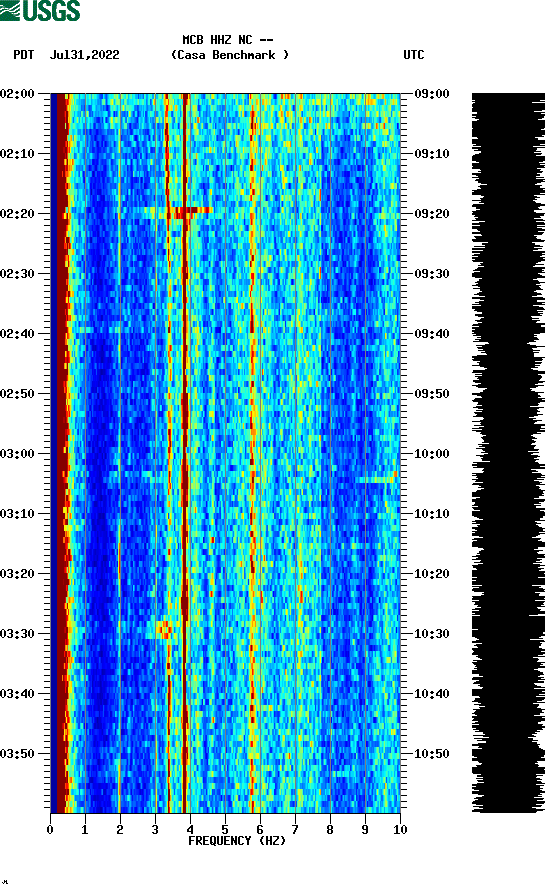Screen dimensions: 552x893
Task: Click frequency axis tick label '5'
Action: click(225, 830)
